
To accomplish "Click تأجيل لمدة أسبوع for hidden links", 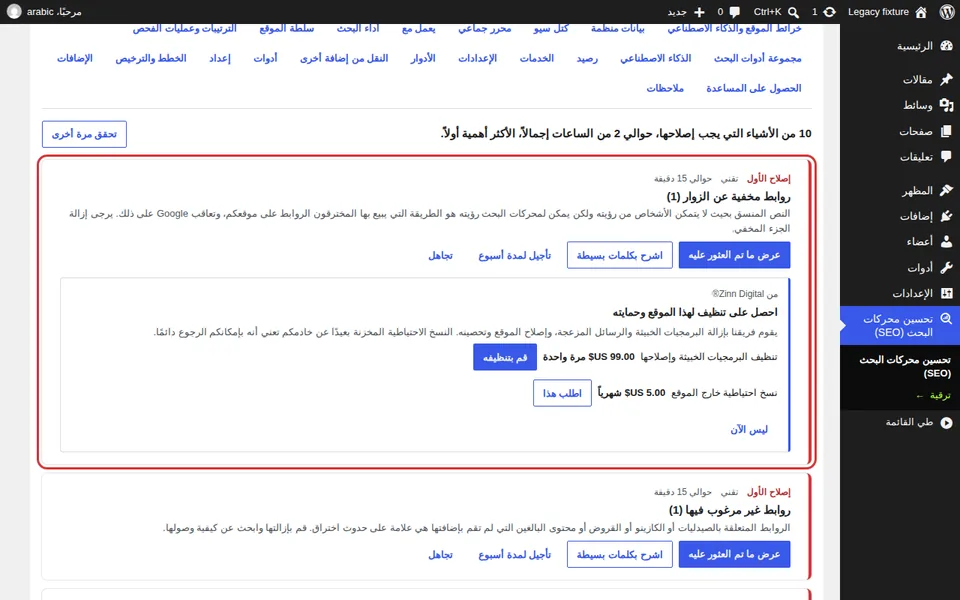I will click(x=514, y=255).
